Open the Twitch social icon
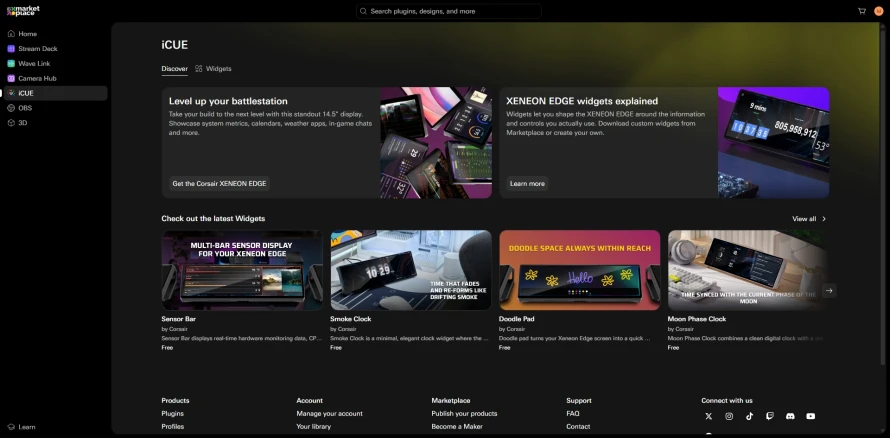The width and height of the screenshot is (890, 438). pos(770,416)
